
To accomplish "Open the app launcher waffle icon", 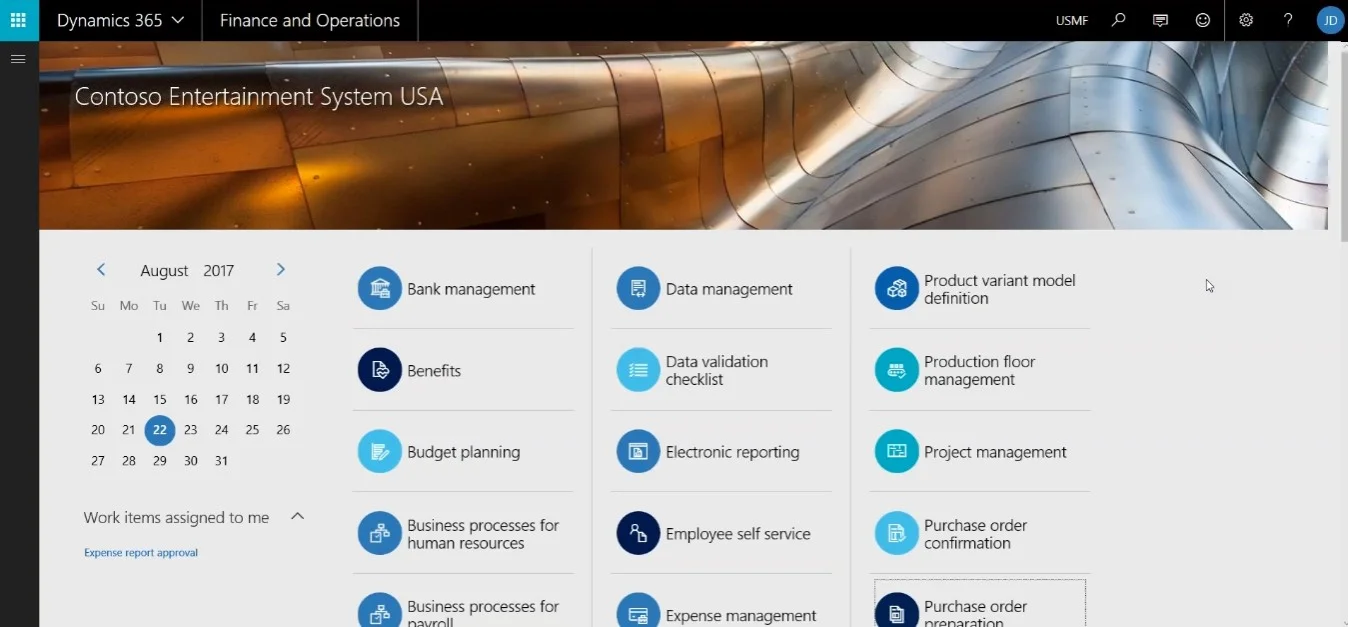I will click(x=18, y=20).
